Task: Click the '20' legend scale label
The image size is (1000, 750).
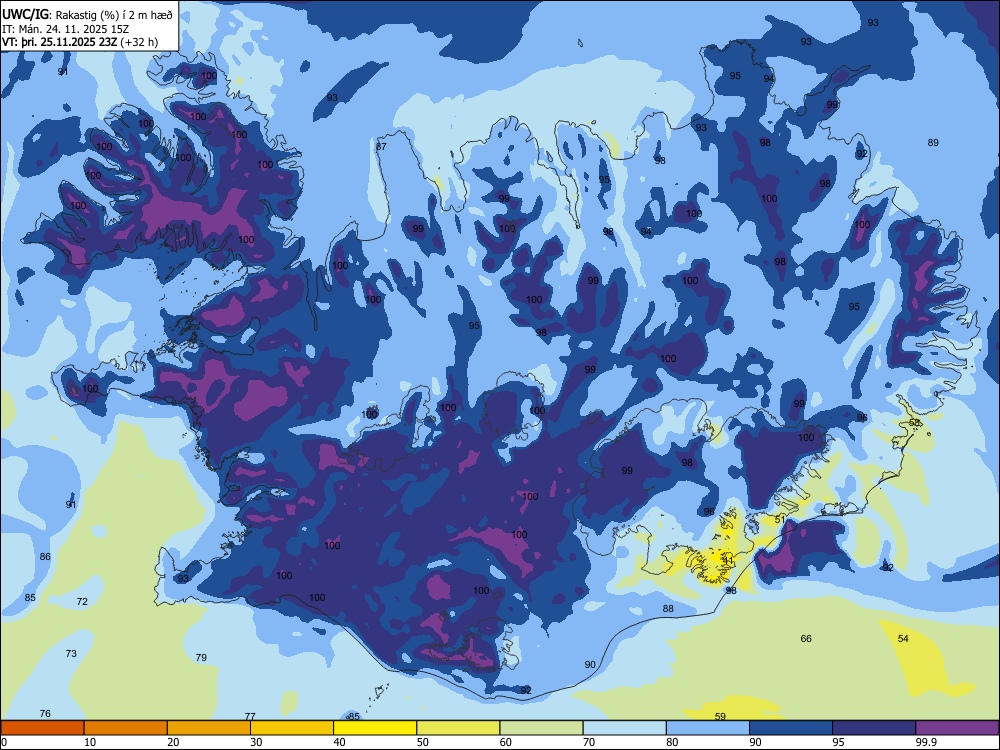Action: point(173,742)
